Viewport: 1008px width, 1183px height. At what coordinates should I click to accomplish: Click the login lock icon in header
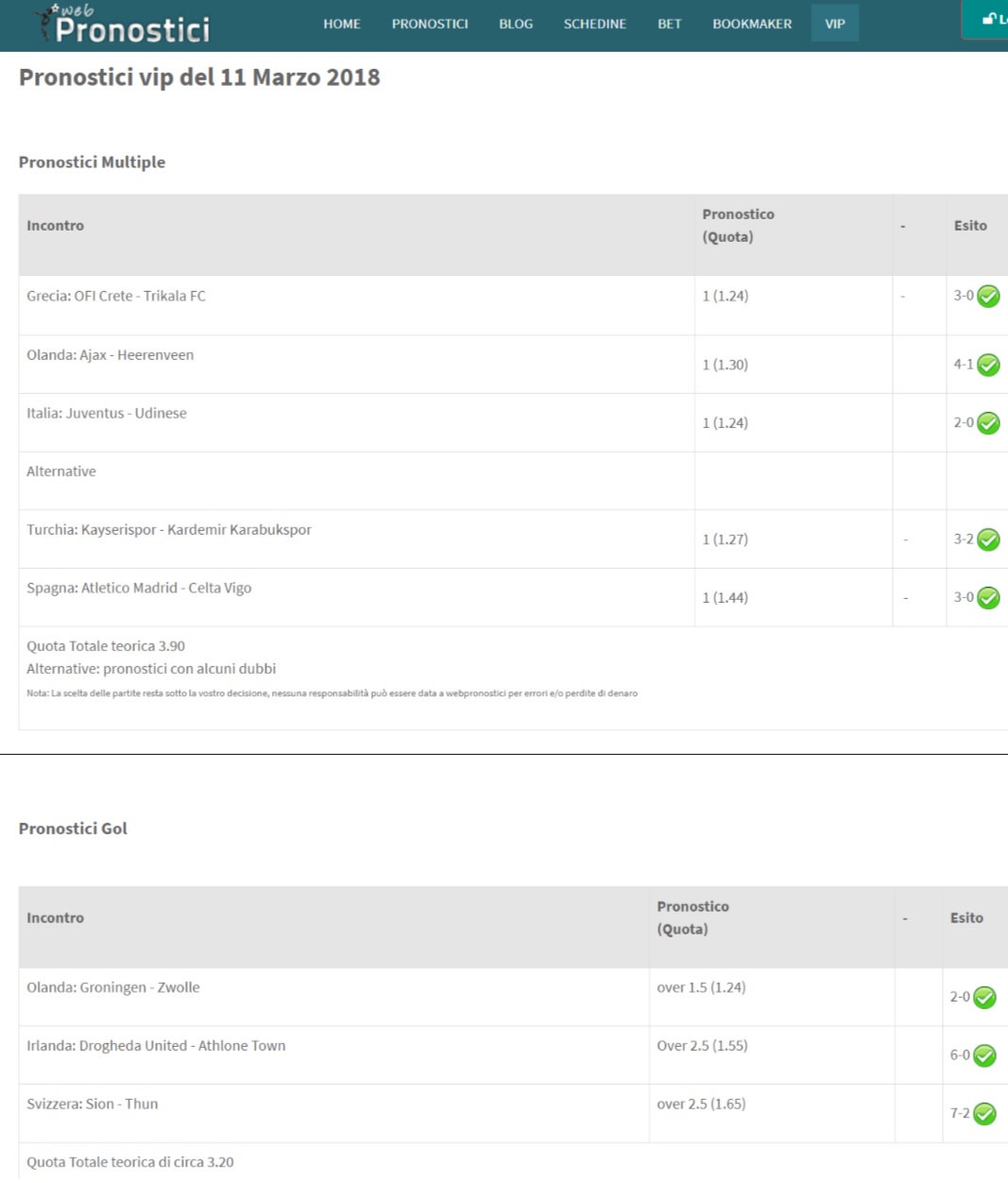(989, 19)
